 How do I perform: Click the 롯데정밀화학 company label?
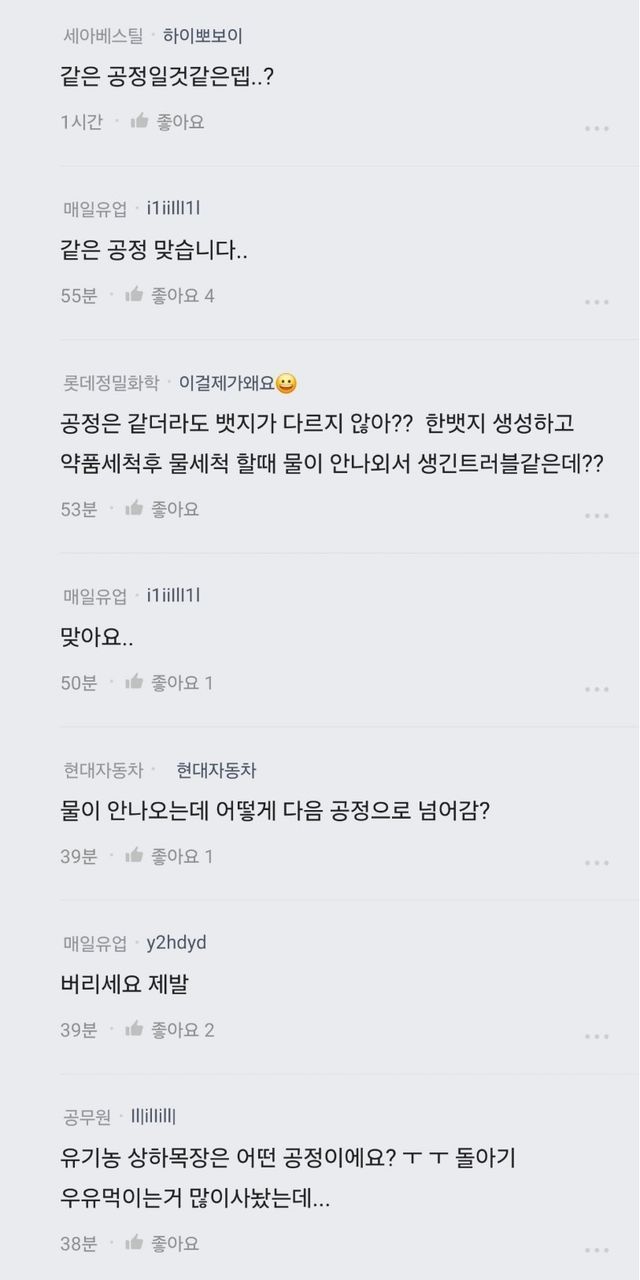point(111,383)
